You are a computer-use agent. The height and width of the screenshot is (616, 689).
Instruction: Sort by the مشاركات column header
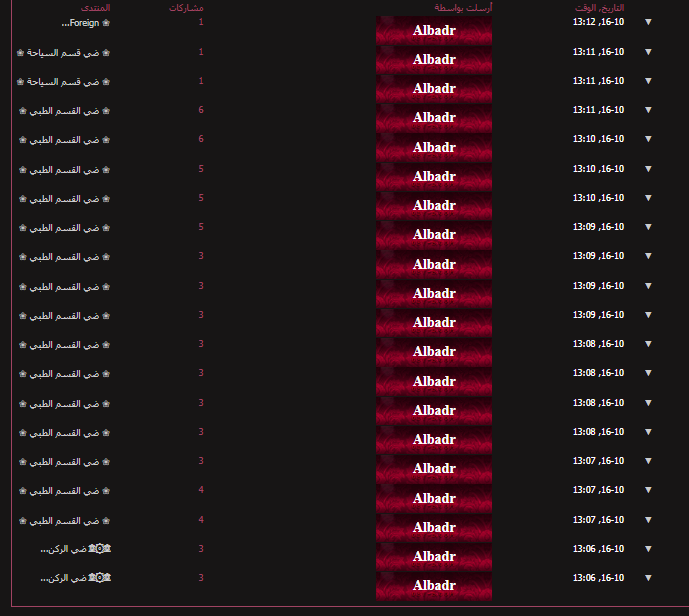click(x=188, y=8)
